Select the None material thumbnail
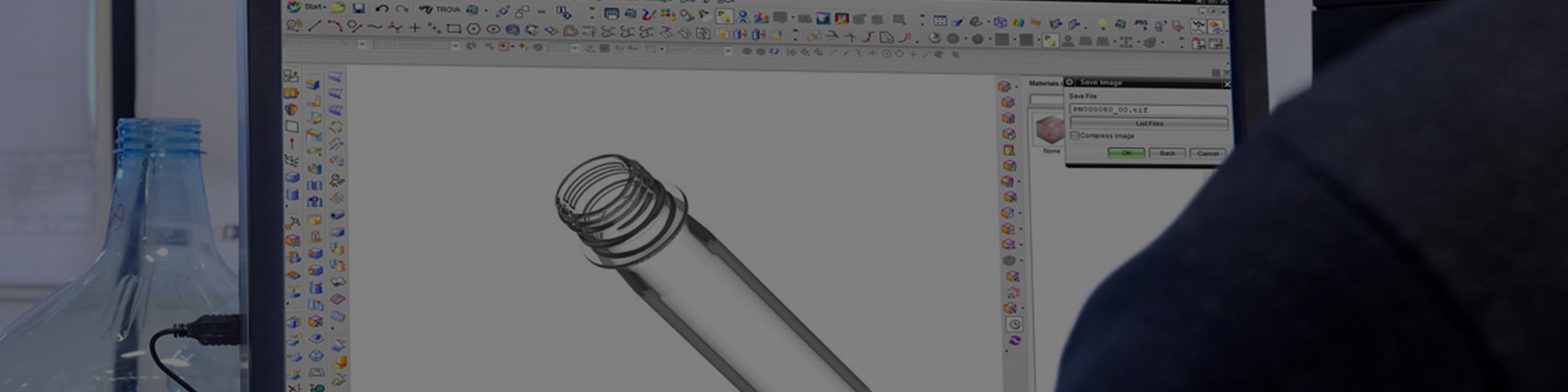Screen dimensions: 1568x392 pos(1050,131)
